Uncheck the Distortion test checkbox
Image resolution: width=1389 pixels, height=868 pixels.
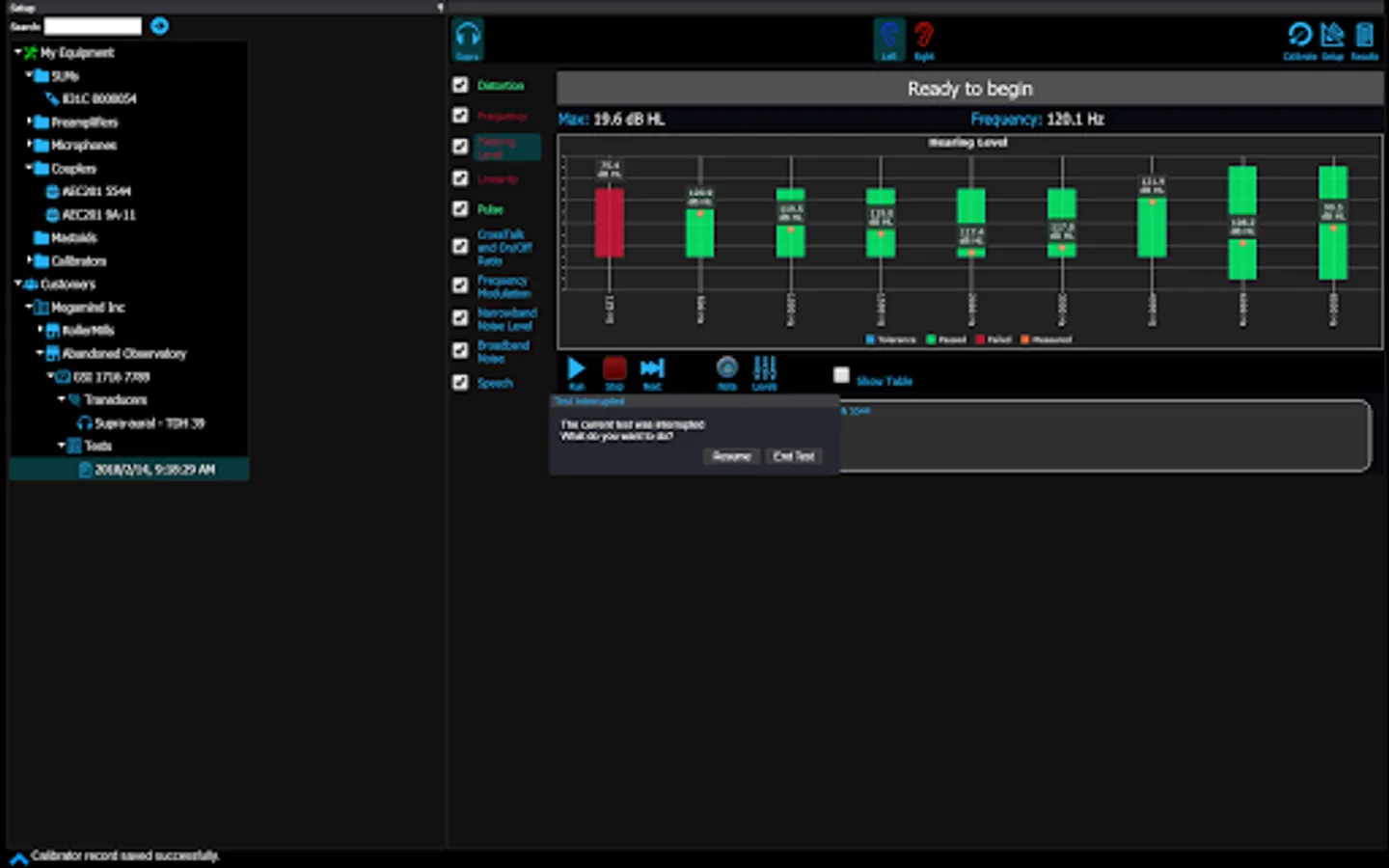coord(460,85)
